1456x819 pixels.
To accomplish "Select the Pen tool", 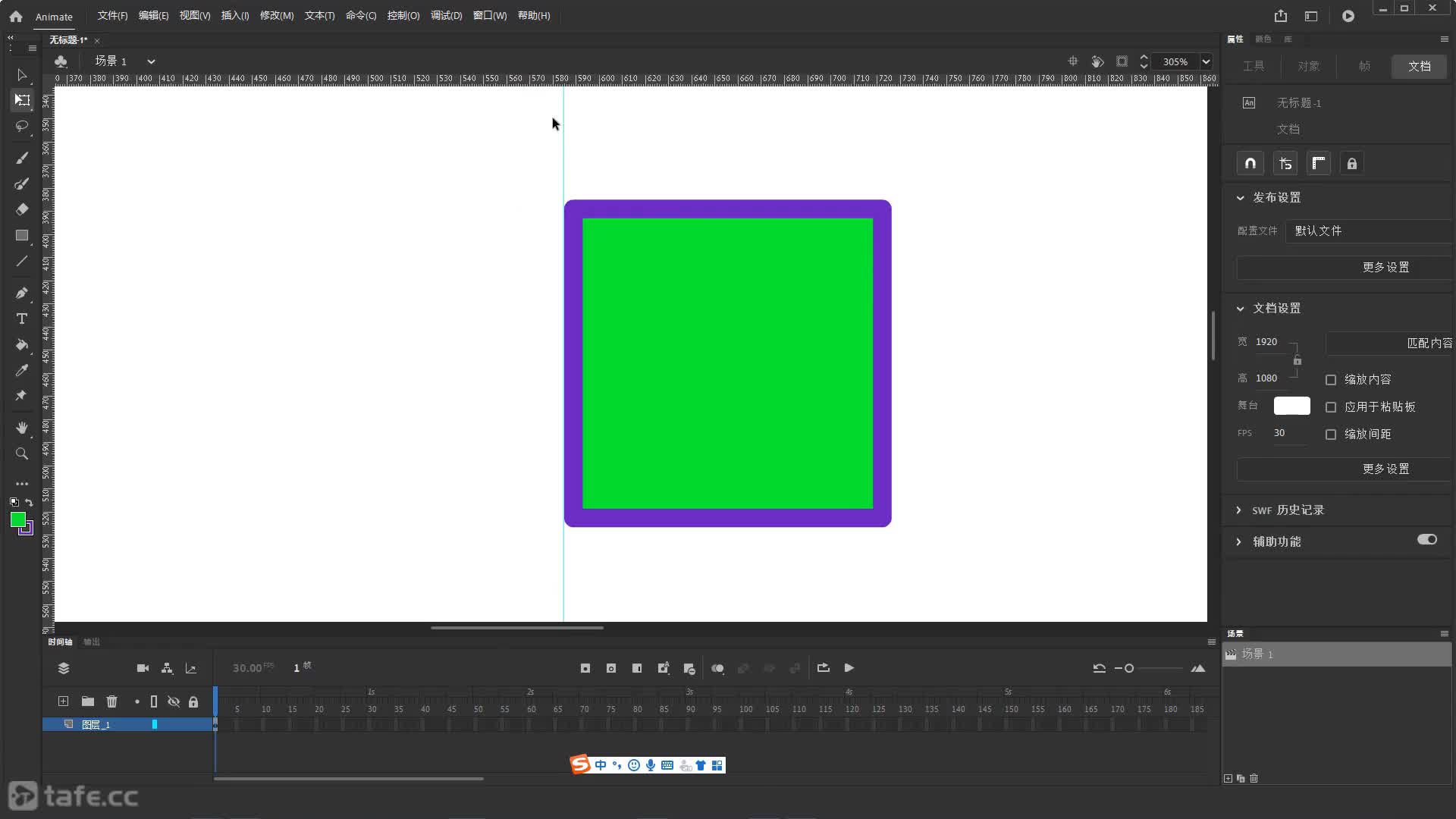I will point(21,293).
